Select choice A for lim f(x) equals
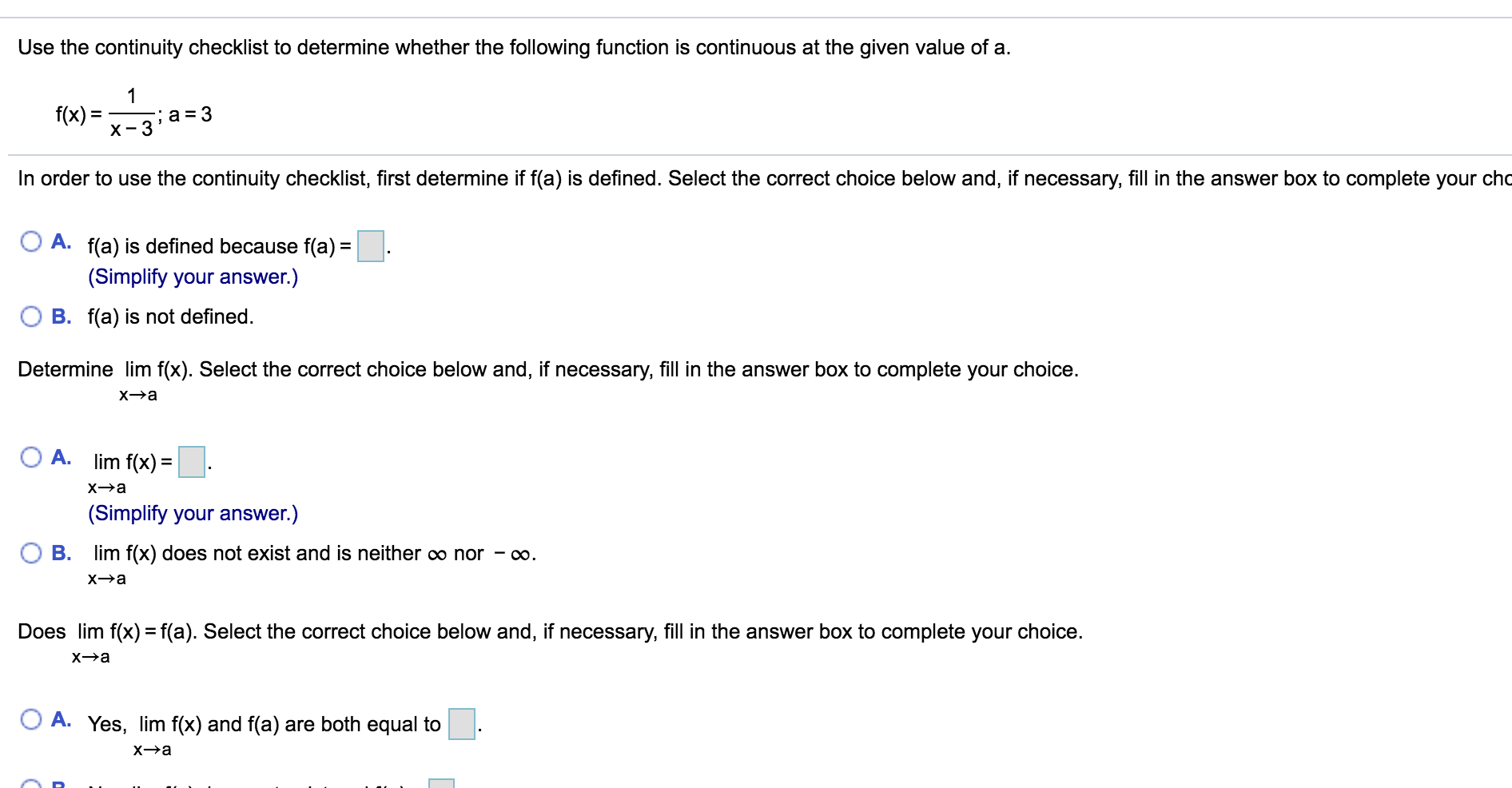This screenshot has width=1512, height=788. (x=31, y=456)
